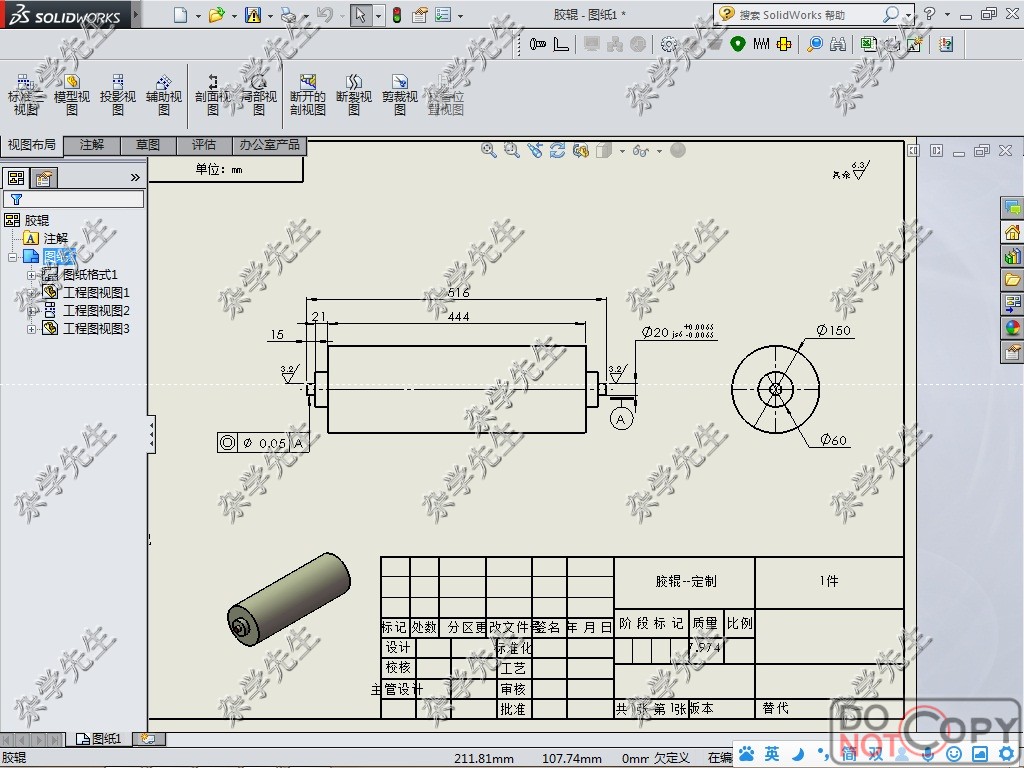Switch to the 办公室产品 tab
1024x768 pixels.
[x=270, y=145]
